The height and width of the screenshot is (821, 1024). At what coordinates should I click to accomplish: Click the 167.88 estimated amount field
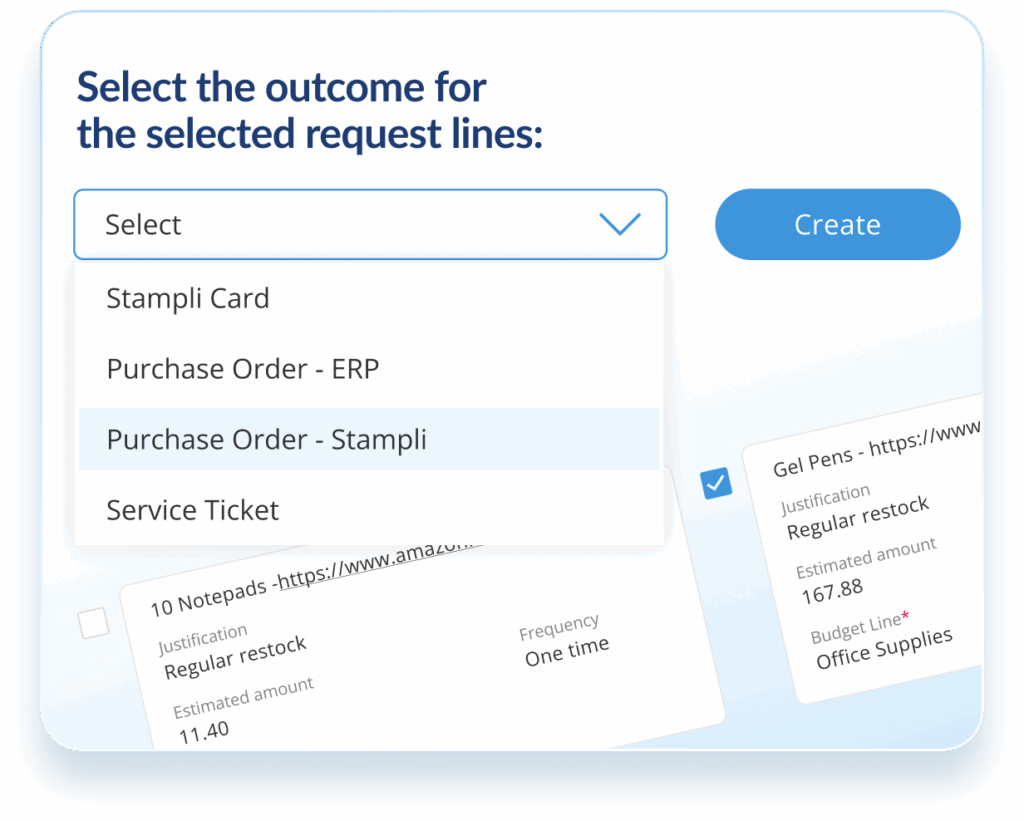pos(831,591)
